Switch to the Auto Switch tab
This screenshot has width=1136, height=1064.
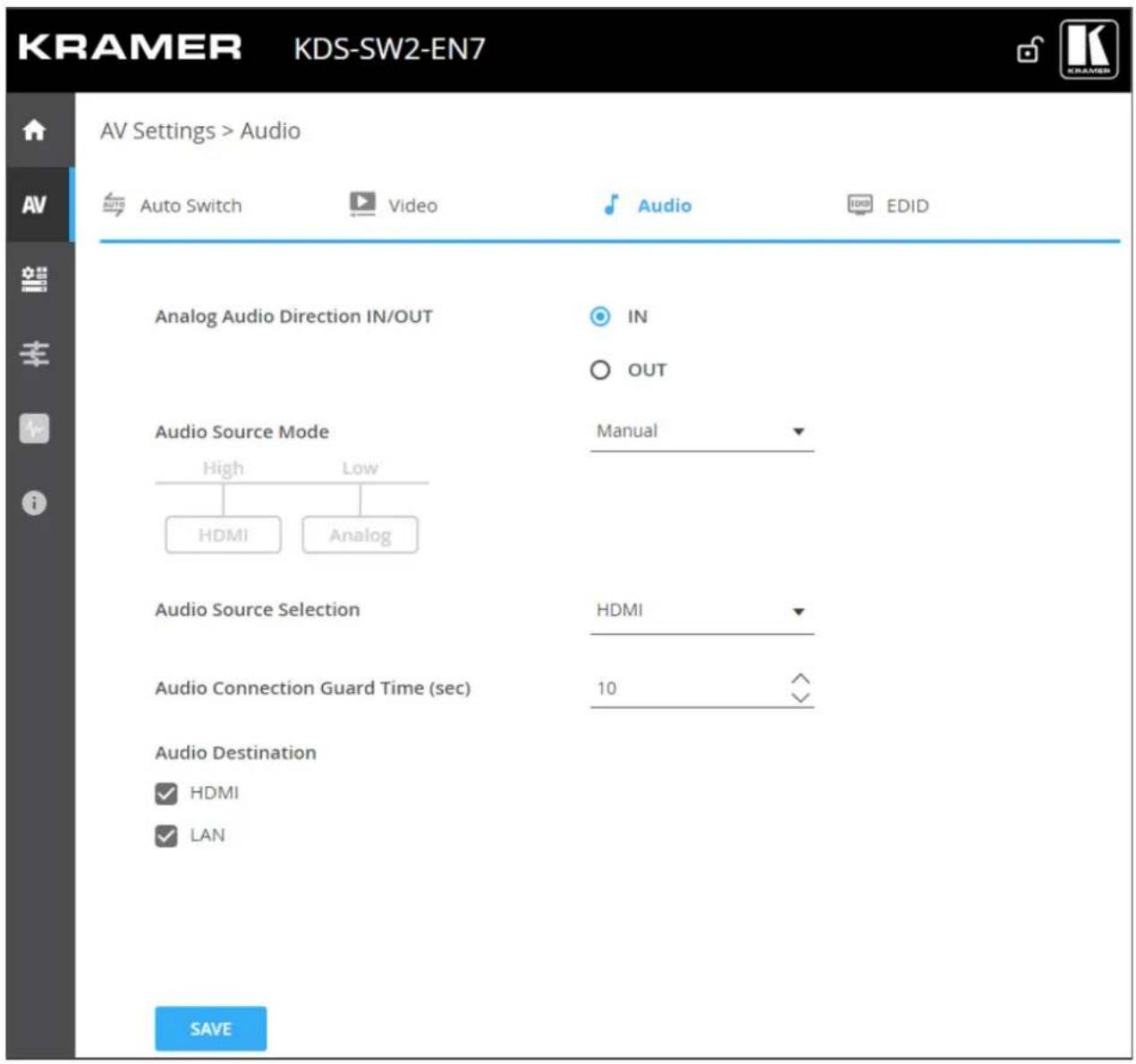[191, 206]
